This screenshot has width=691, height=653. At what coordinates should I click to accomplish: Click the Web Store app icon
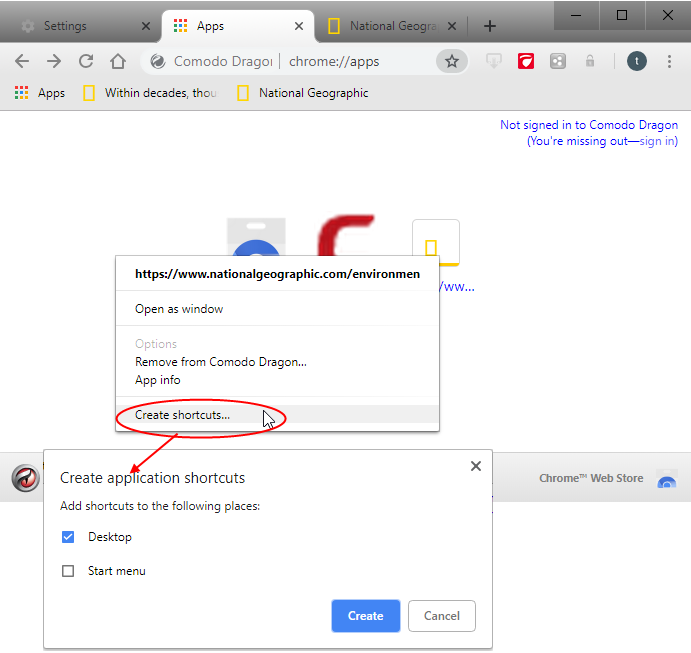click(x=256, y=237)
